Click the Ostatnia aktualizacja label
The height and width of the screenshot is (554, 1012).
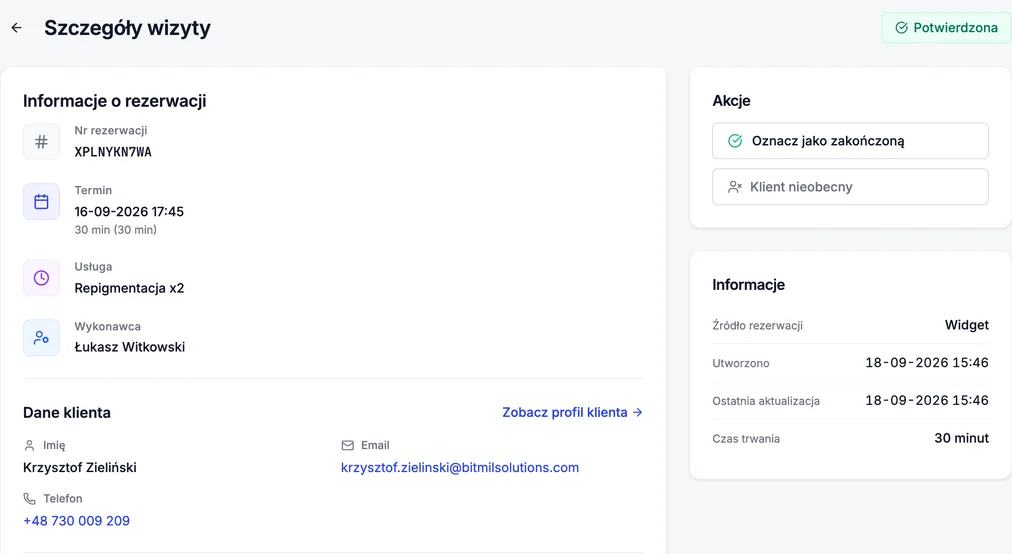(x=766, y=400)
